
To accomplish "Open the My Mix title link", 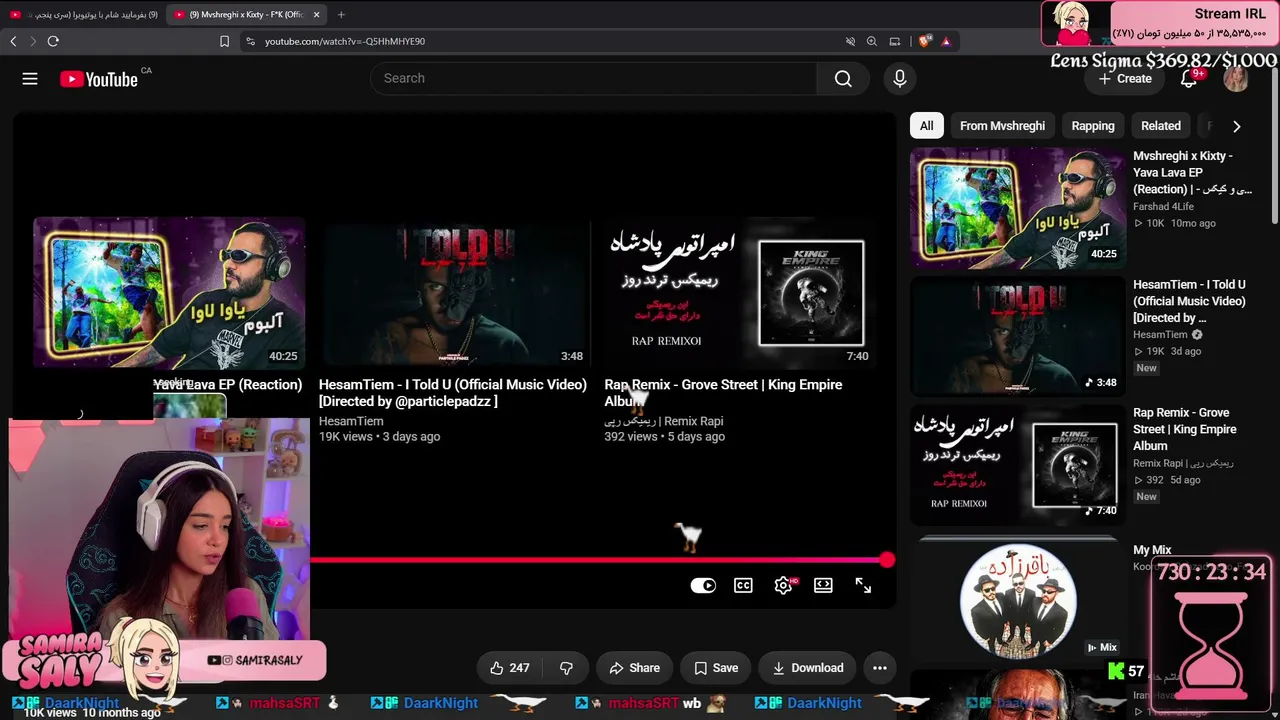I will coord(1152,550).
